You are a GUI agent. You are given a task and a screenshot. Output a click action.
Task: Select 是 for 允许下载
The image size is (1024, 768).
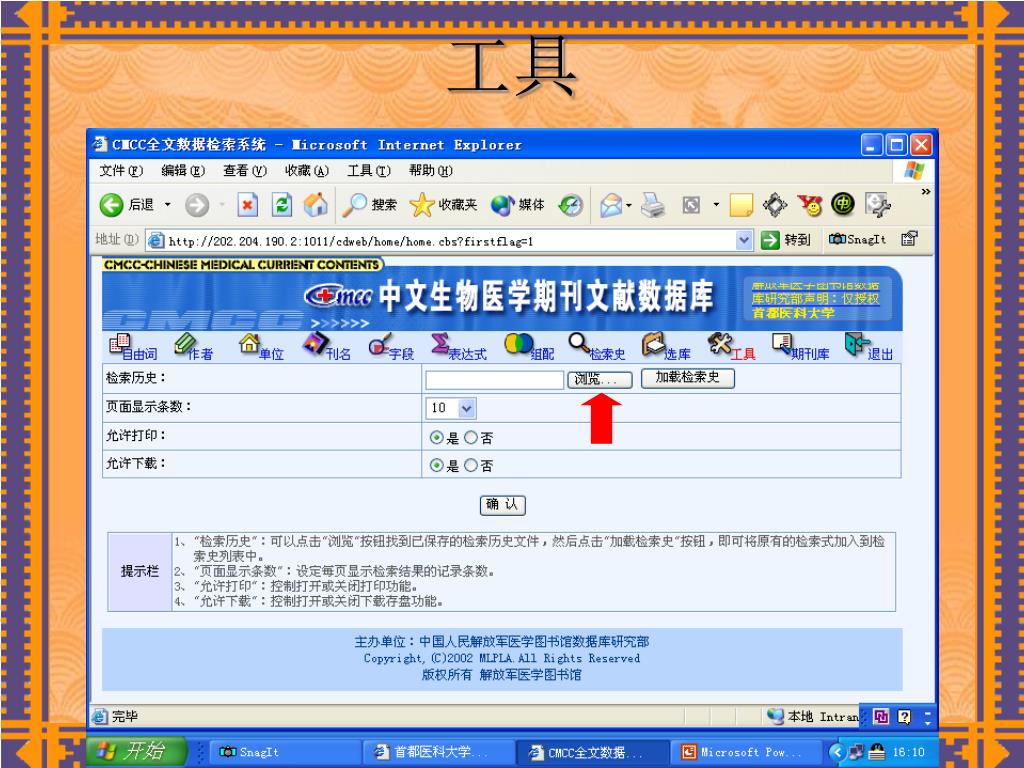click(436, 465)
